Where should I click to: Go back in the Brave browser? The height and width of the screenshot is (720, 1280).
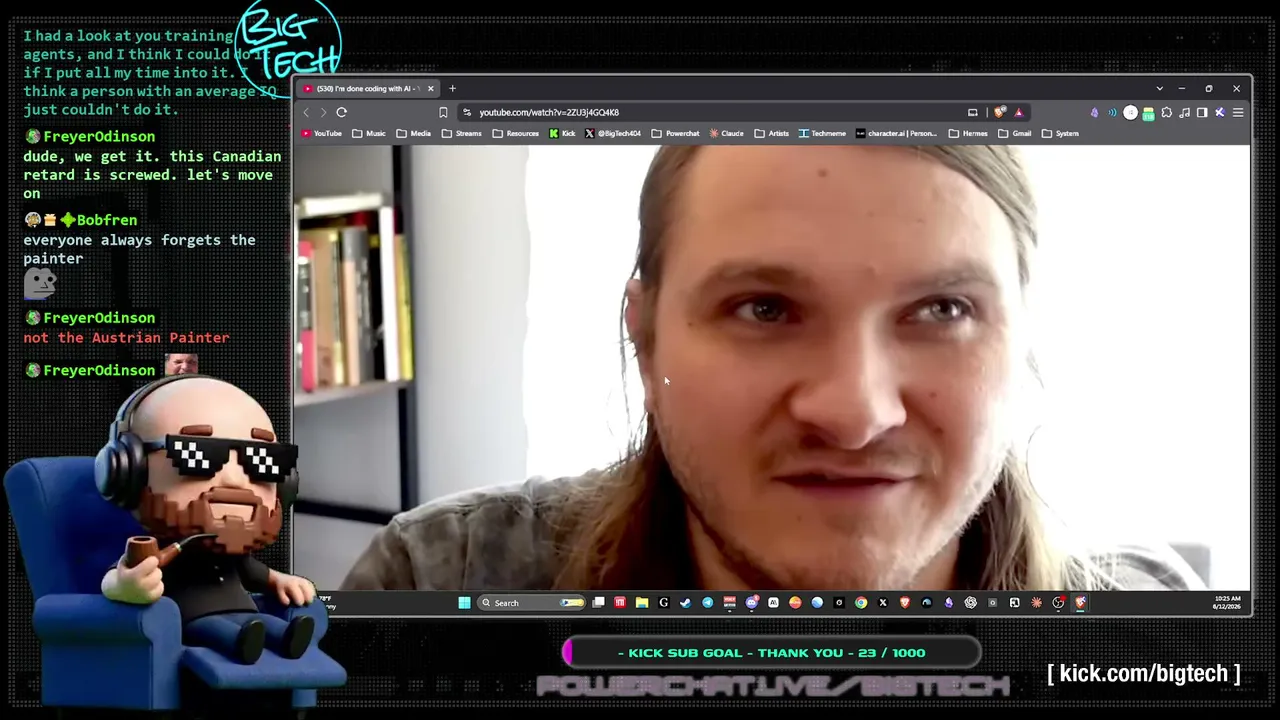(307, 112)
